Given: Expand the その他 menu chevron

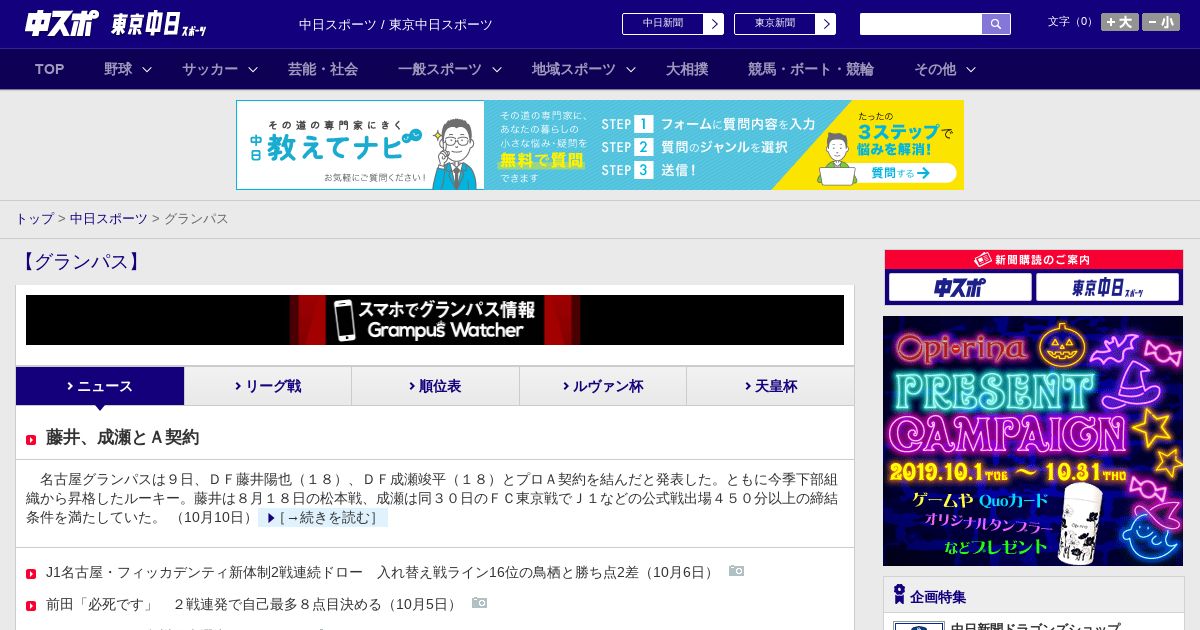Looking at the screenshot, I should [971, 69].
